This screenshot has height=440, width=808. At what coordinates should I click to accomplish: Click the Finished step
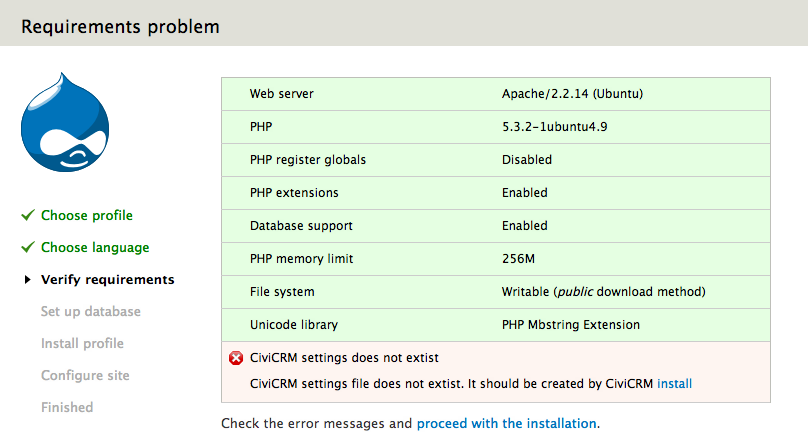point(67,408)
